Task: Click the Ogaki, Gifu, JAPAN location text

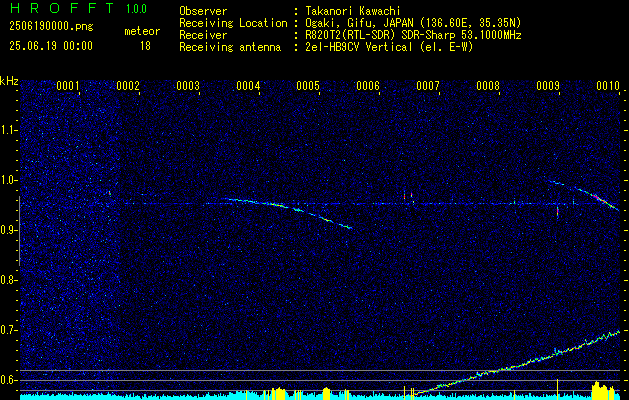Action: click(412, 23)
